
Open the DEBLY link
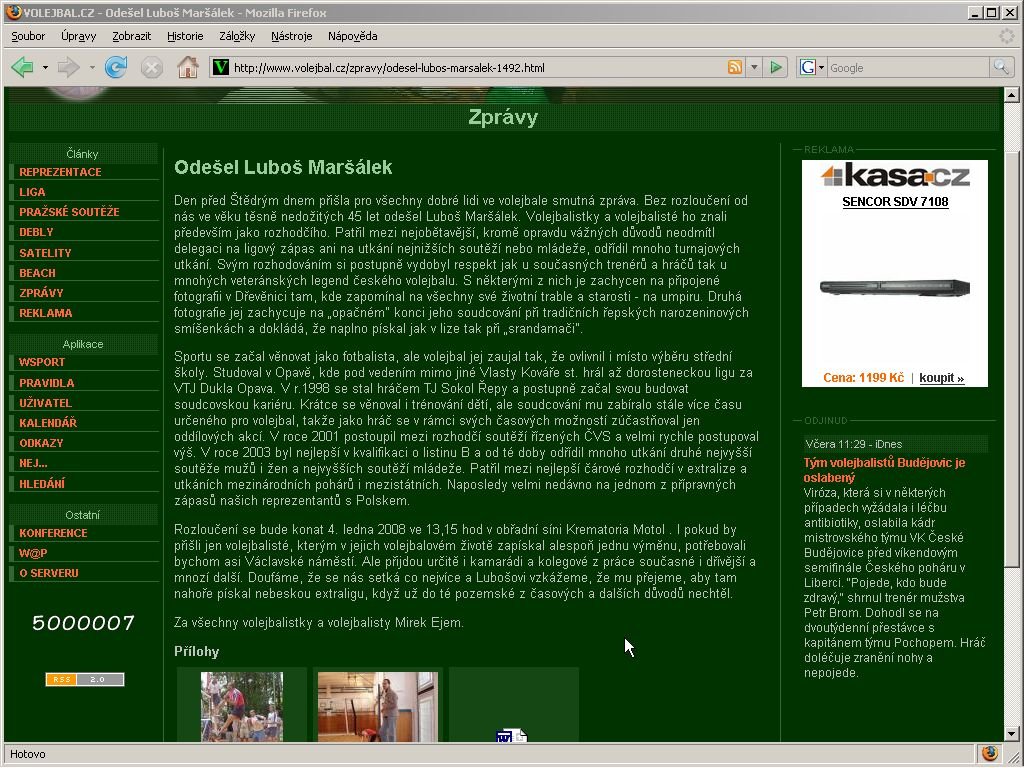point(37,232)
